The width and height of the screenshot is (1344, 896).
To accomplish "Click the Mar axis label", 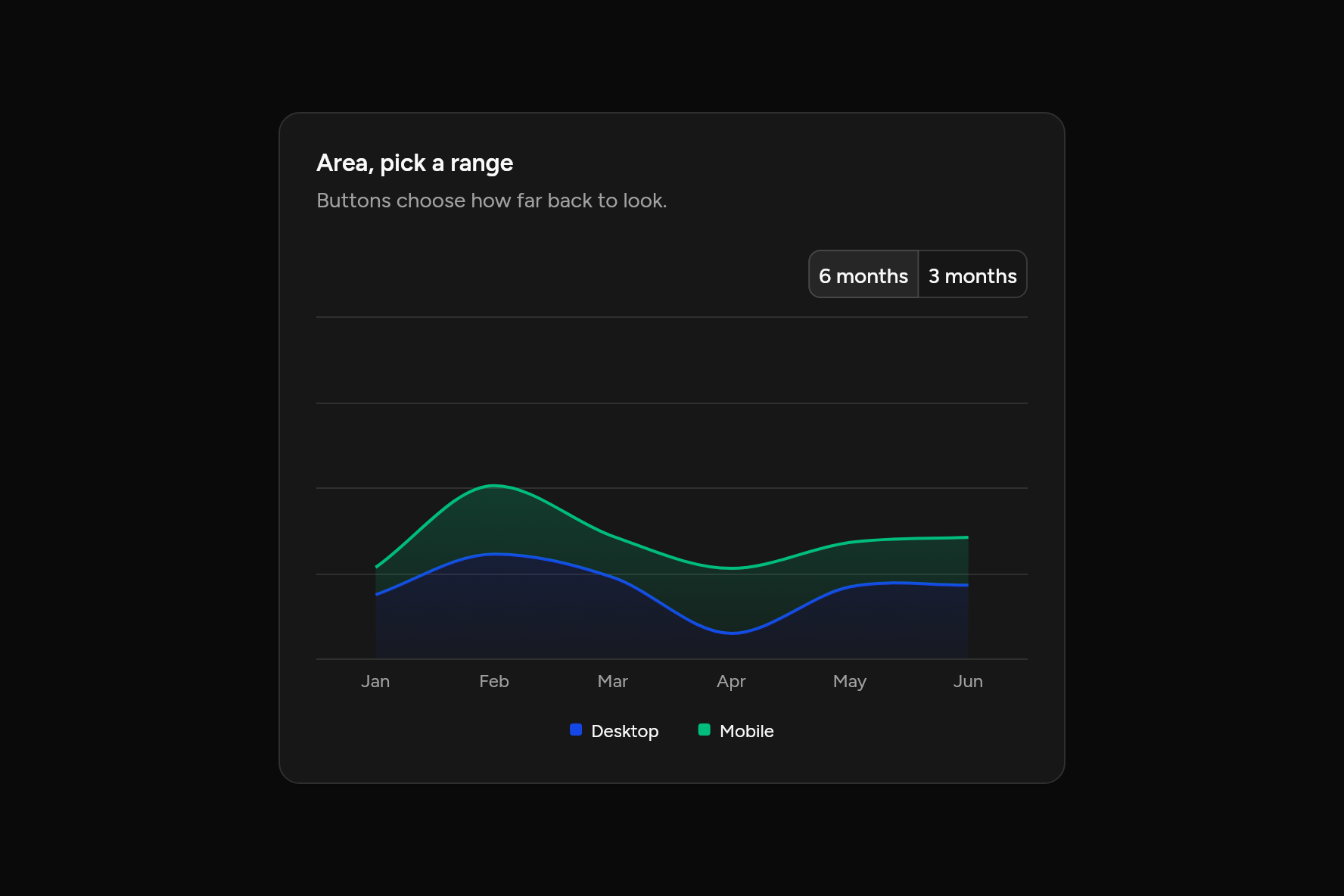I will coord(613,681).
